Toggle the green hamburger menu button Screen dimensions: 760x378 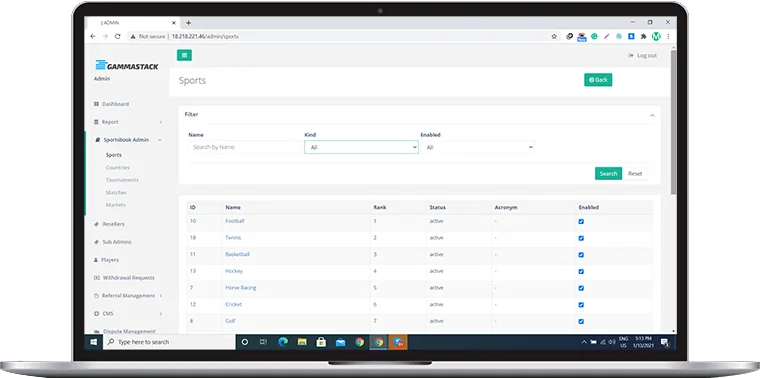(184, 55)
